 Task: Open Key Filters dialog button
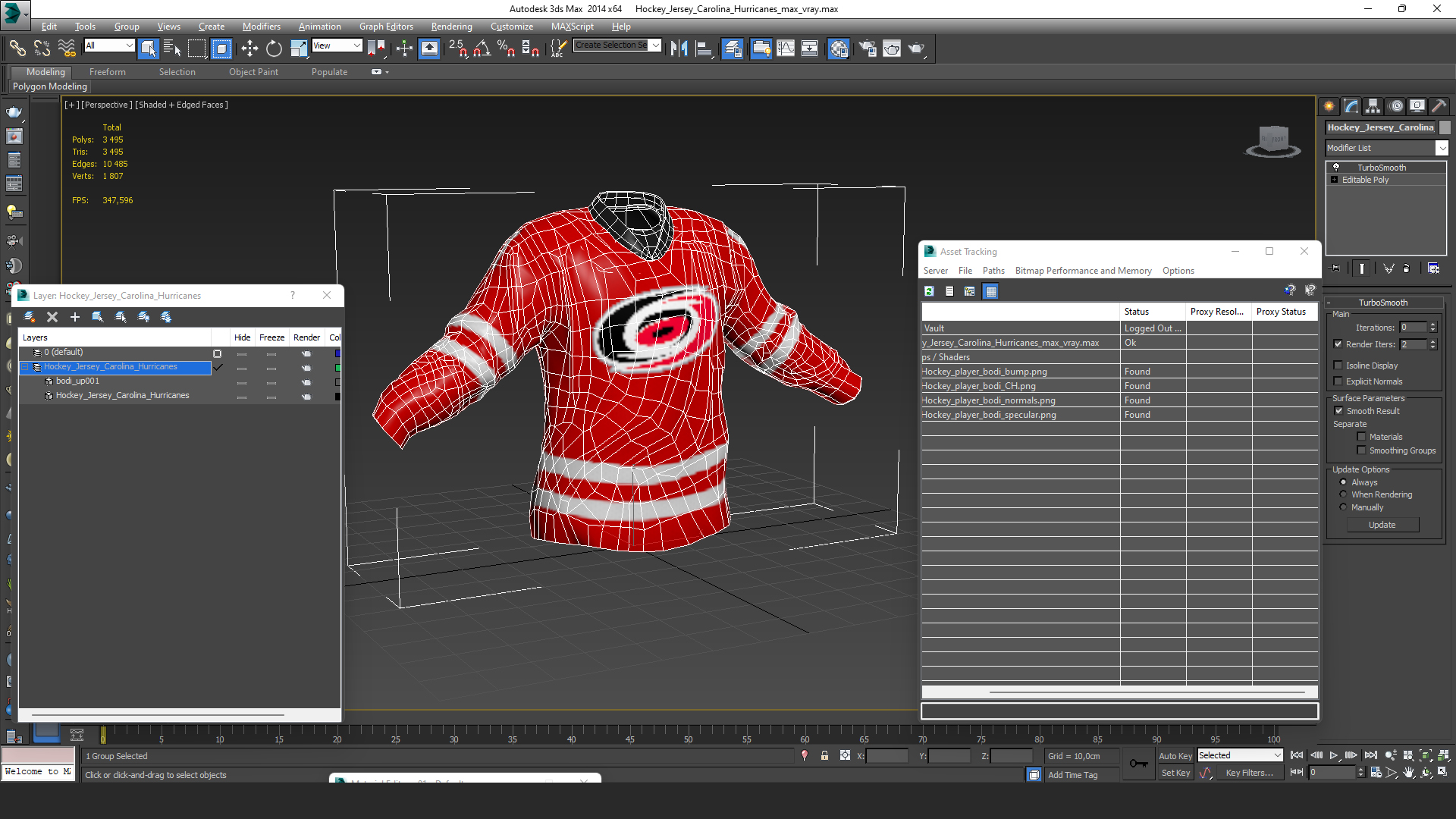pos(1249,773)
